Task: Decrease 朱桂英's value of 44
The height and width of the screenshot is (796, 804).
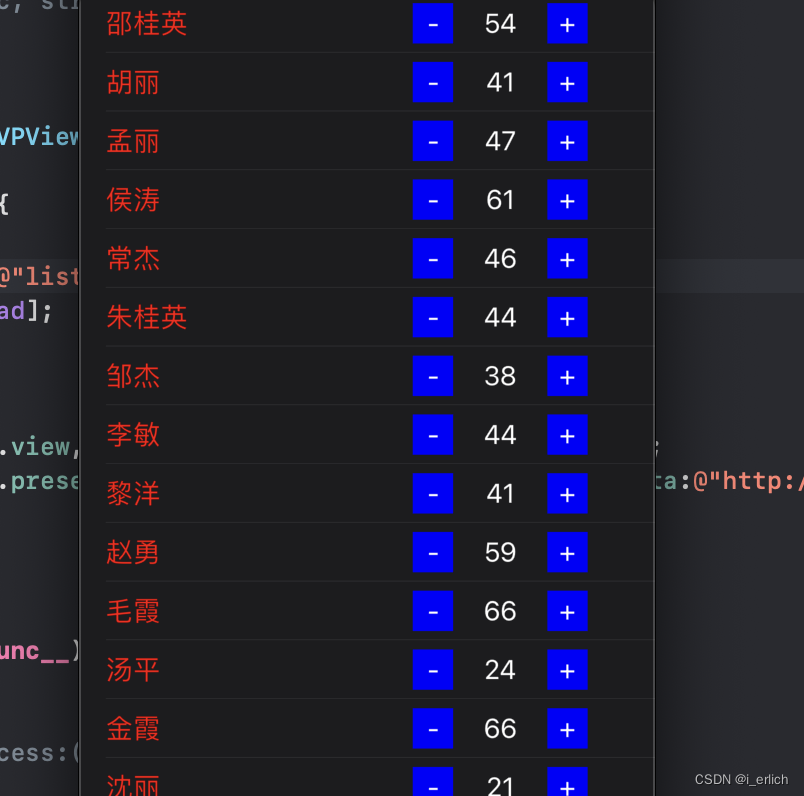Action: pyautogui.click(x=433, y=317)
